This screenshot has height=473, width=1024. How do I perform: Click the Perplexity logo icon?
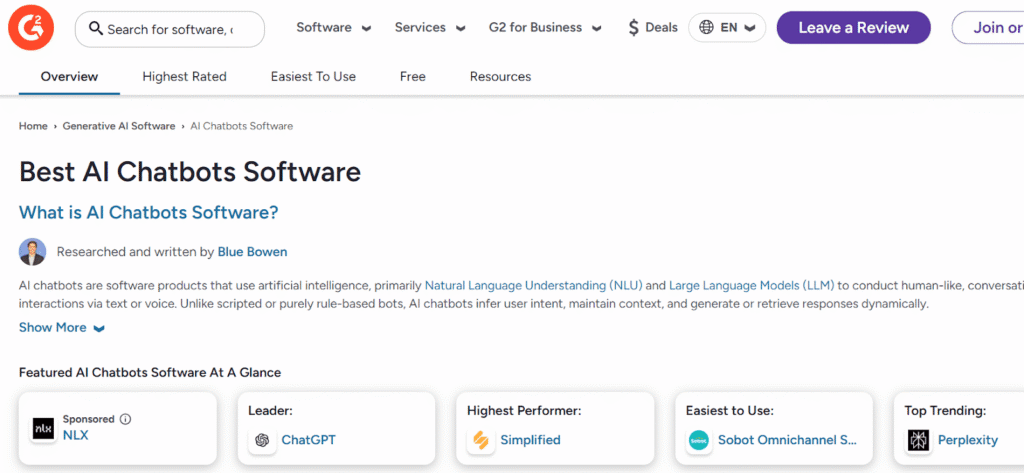click(918, 440)
